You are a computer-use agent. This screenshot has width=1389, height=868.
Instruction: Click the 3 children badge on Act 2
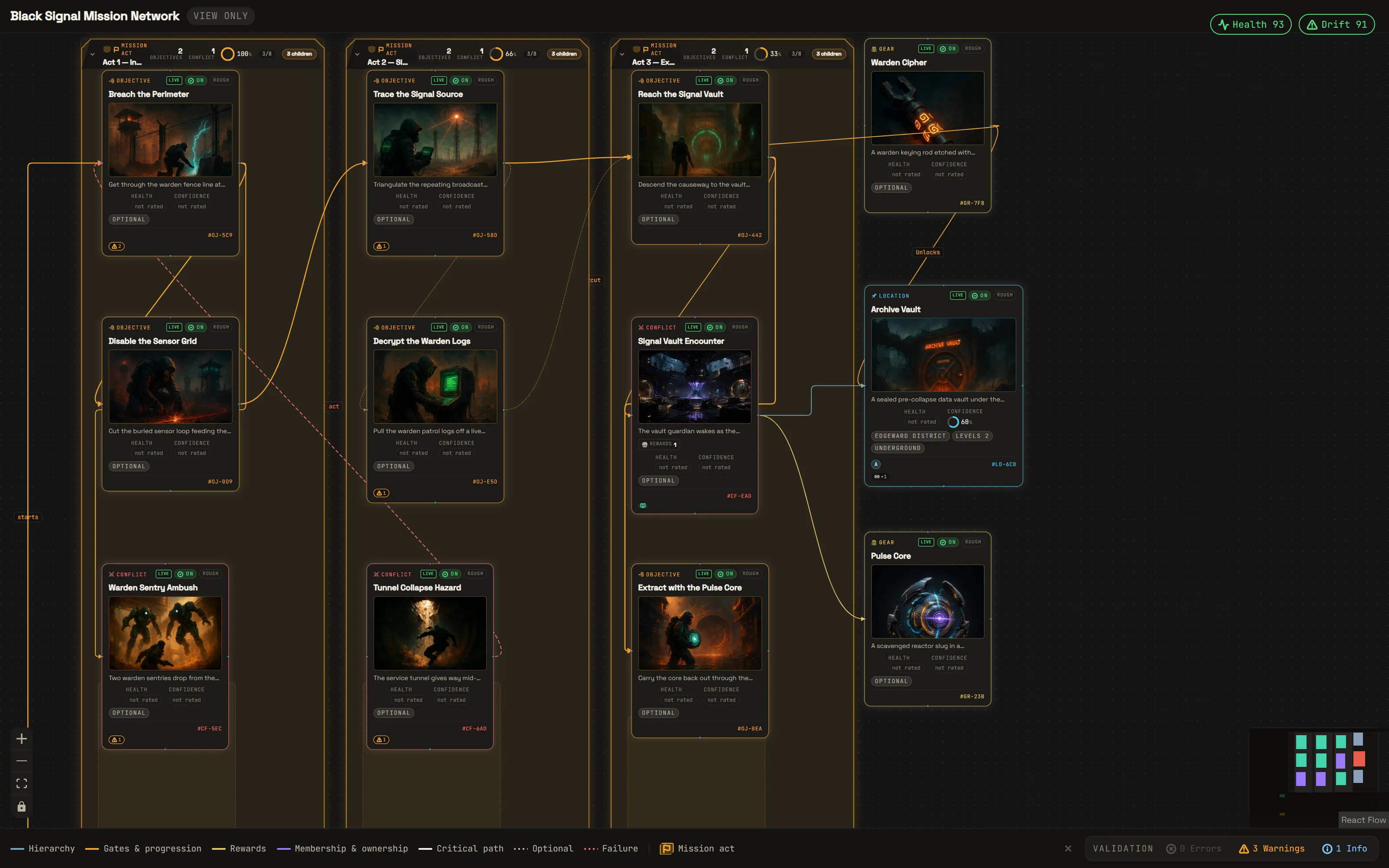564,54
